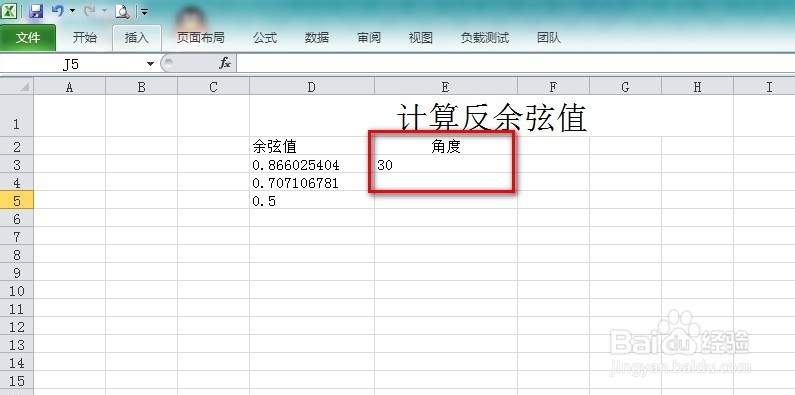The image size is (795, 395).
Task: Select empty cell E5 next to 0.5
Action: [x=446, y=200]
